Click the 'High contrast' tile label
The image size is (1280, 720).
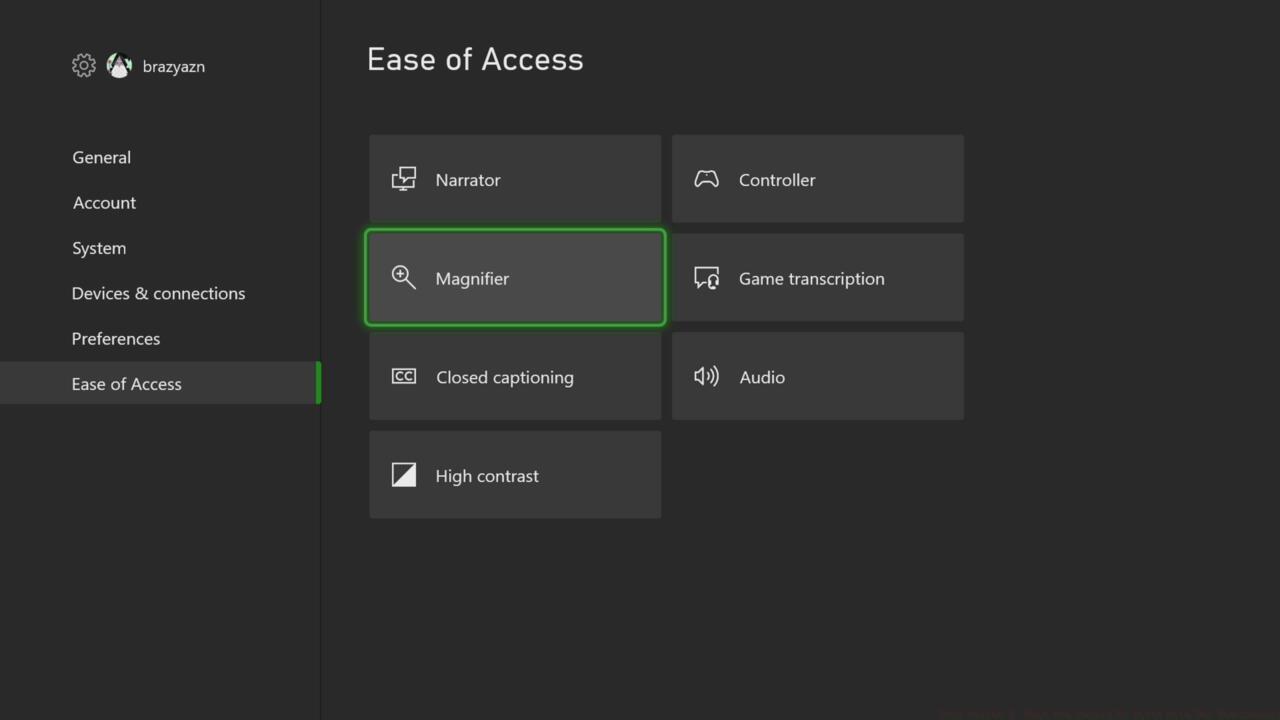tap(487, 476)
